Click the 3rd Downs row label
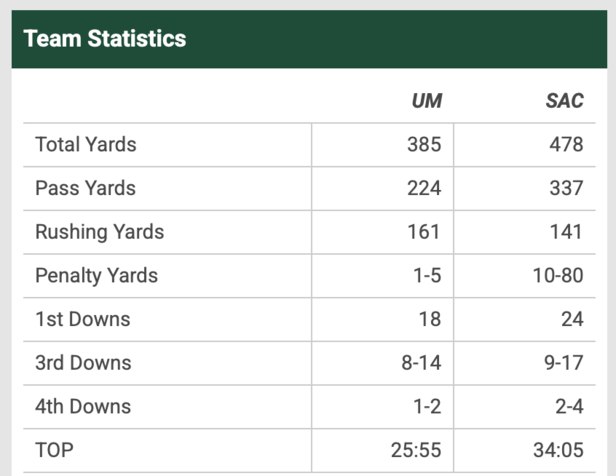The height and width of the screenshot is (476, 616). (x=83, y=363)
